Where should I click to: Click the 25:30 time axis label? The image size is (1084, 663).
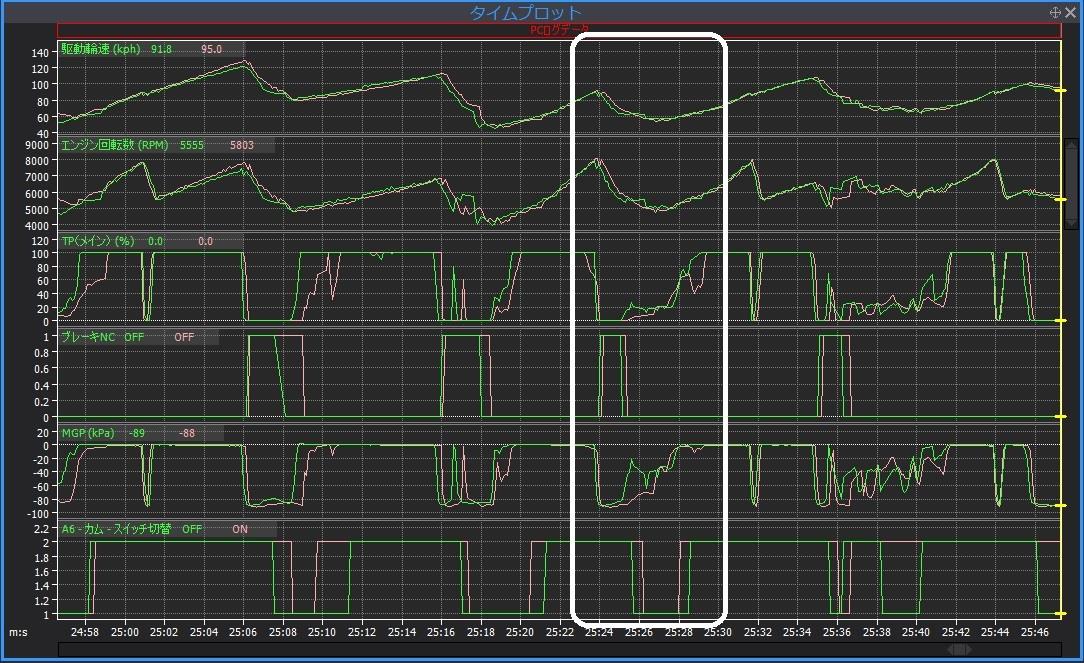pyautogui.click(x=718, y=632)
